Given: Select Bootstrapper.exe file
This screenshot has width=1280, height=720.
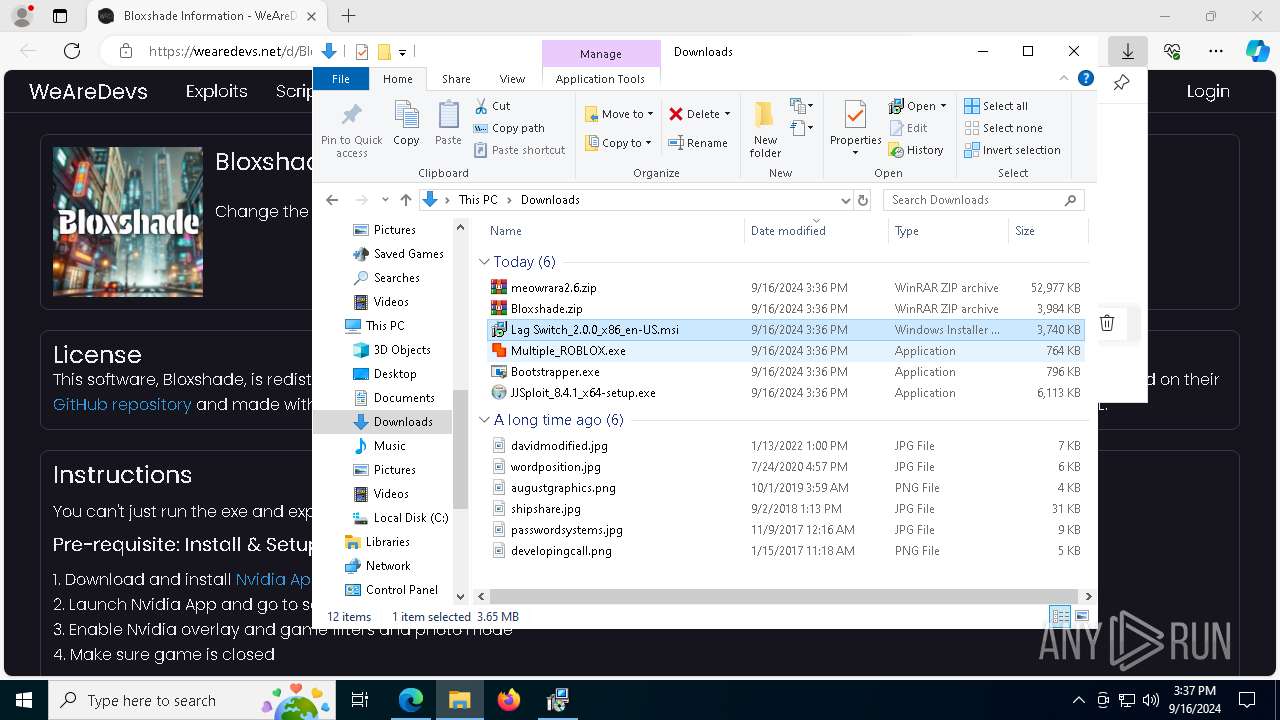Looking at the screenshot, I should click(x=785, y=372).
